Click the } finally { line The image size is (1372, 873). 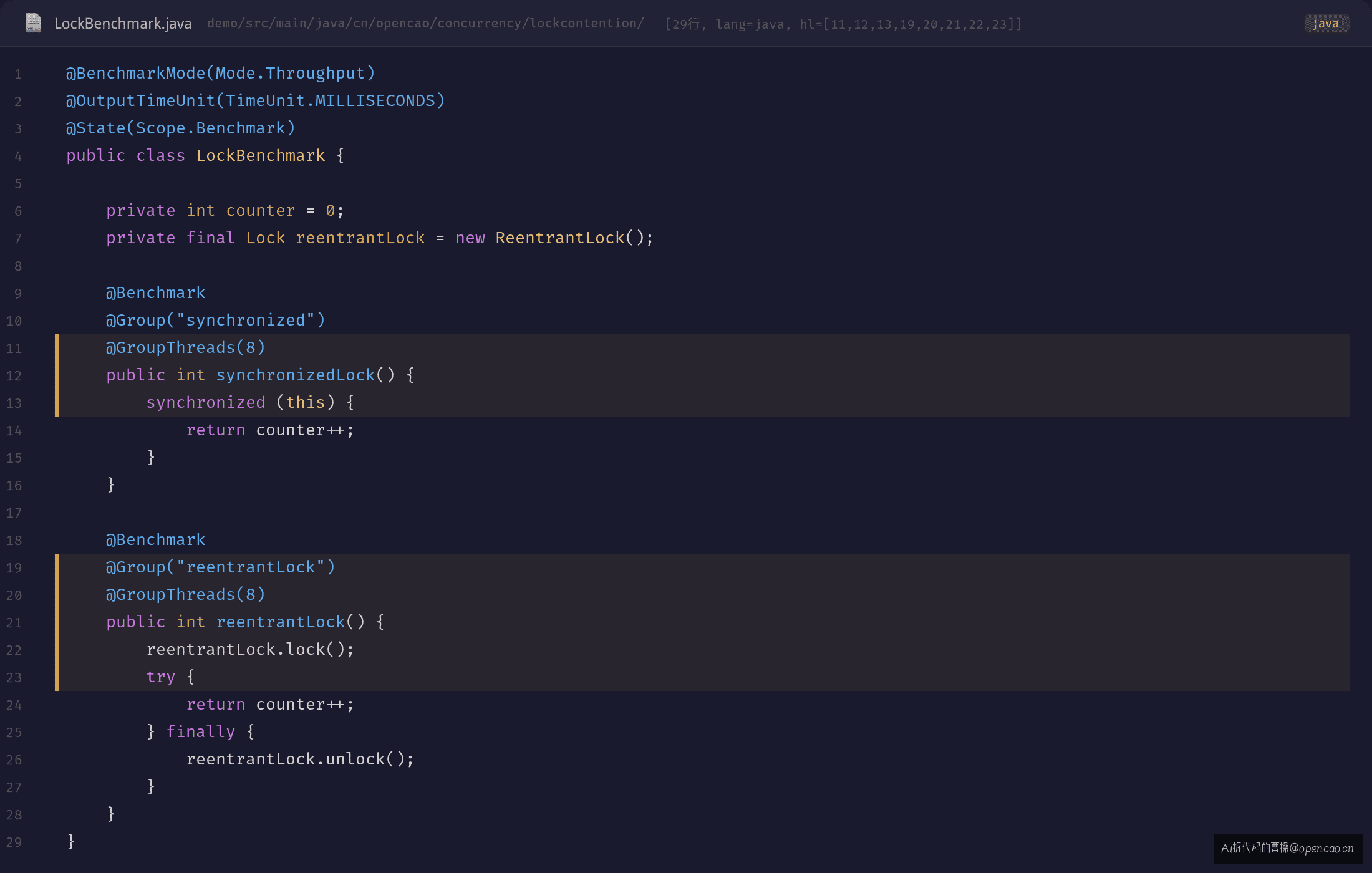coord(200,731)
